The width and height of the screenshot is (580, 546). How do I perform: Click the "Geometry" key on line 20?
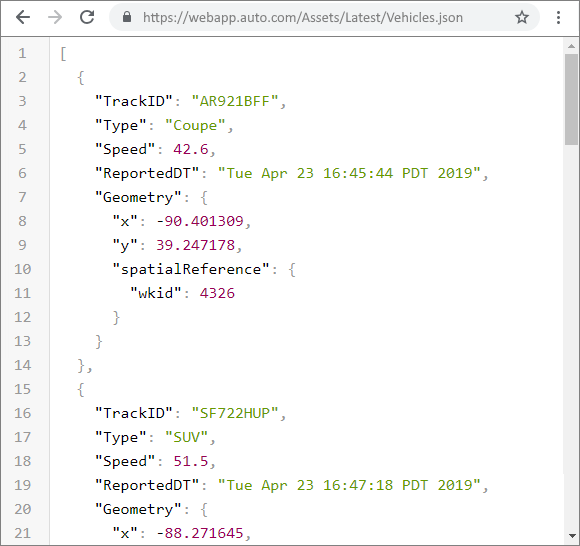138,509
